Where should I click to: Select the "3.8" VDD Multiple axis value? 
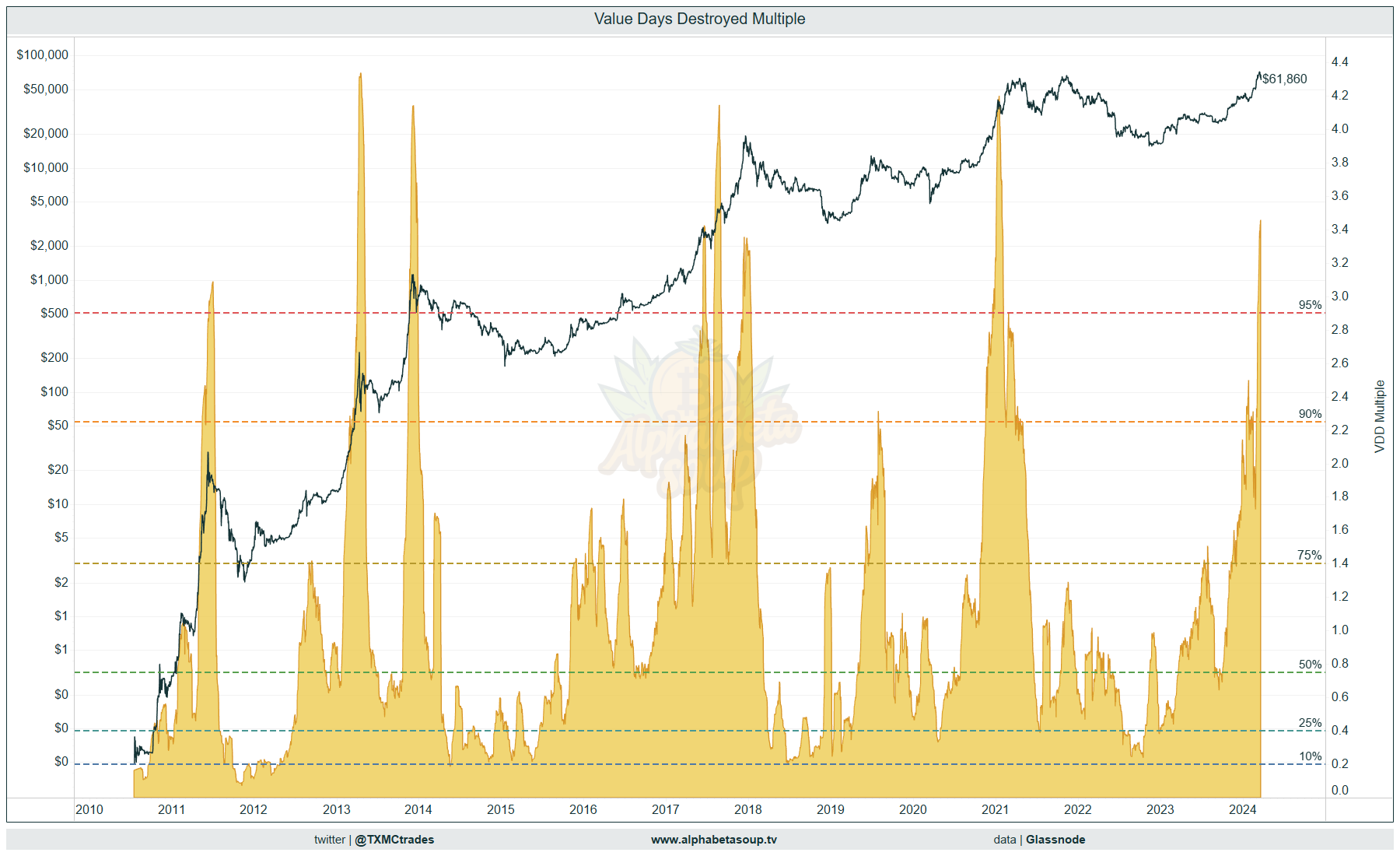click(1339, 162)
